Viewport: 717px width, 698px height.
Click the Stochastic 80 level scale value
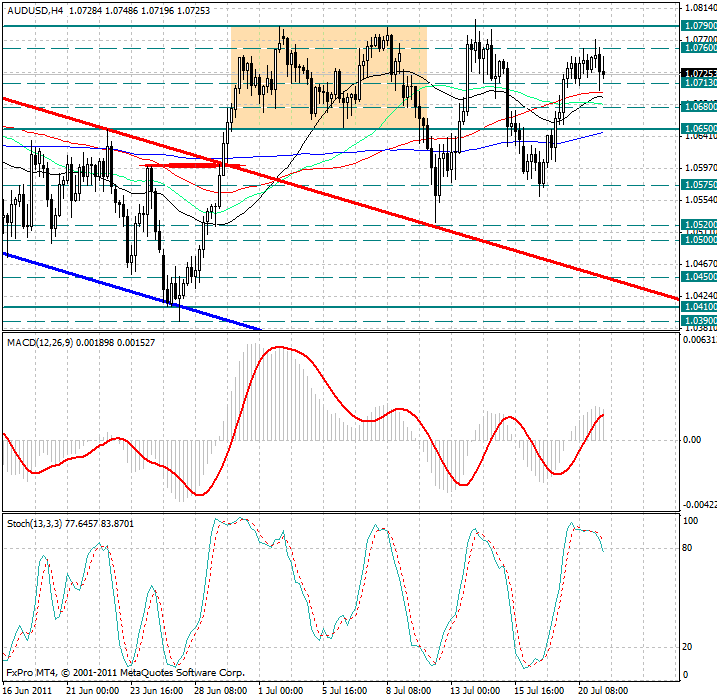687,548
